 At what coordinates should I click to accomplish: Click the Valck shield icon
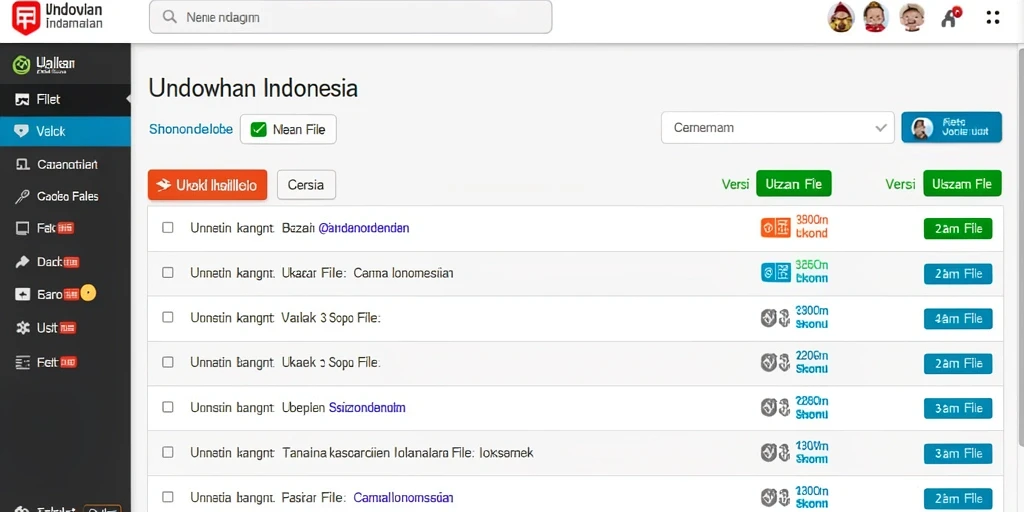click(22, 131)
